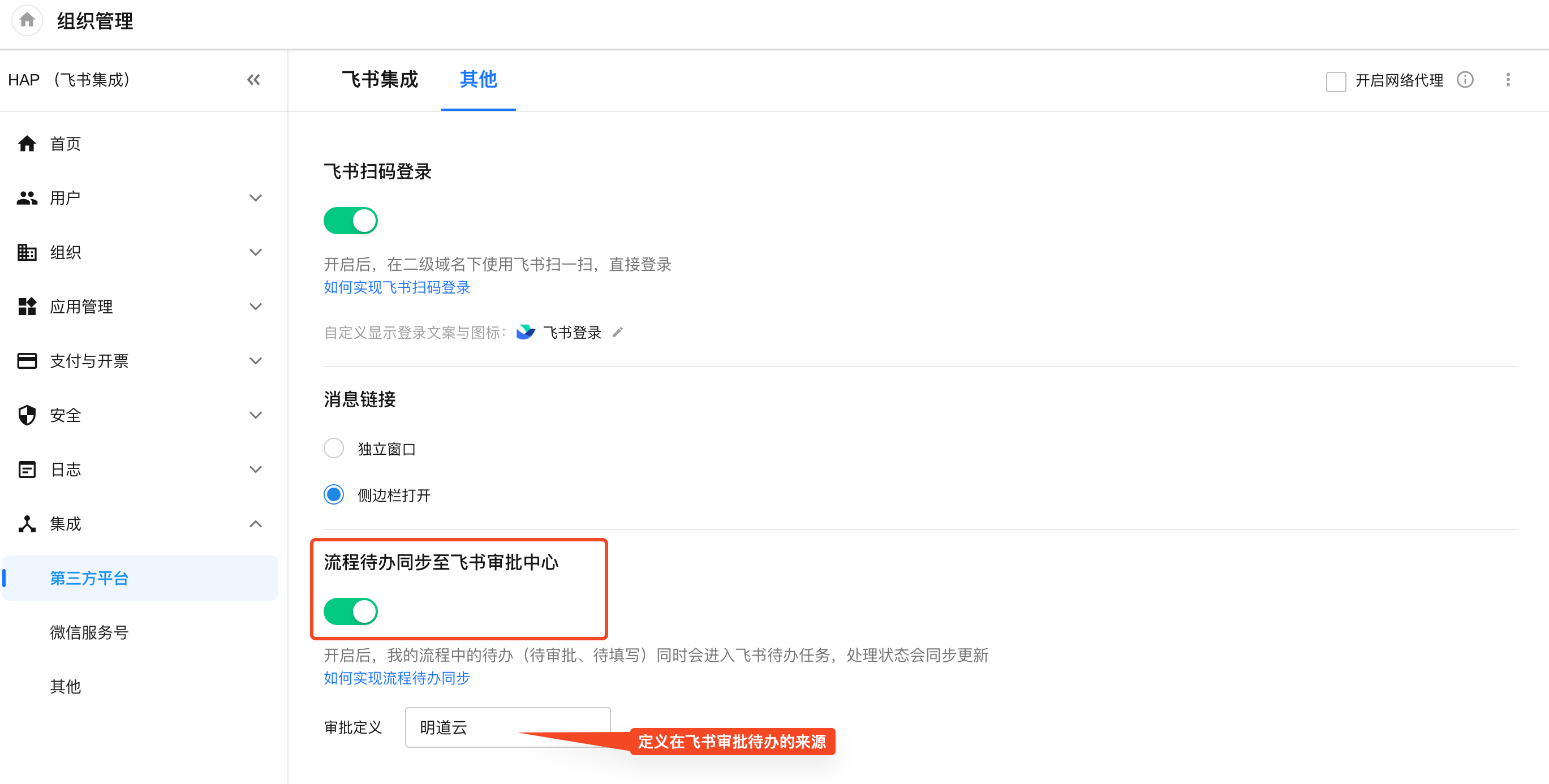This screenshot has height=784, width=1549.
Task: Click the pencil edit icon next to 飞书登录
Action: pos(618,333)
